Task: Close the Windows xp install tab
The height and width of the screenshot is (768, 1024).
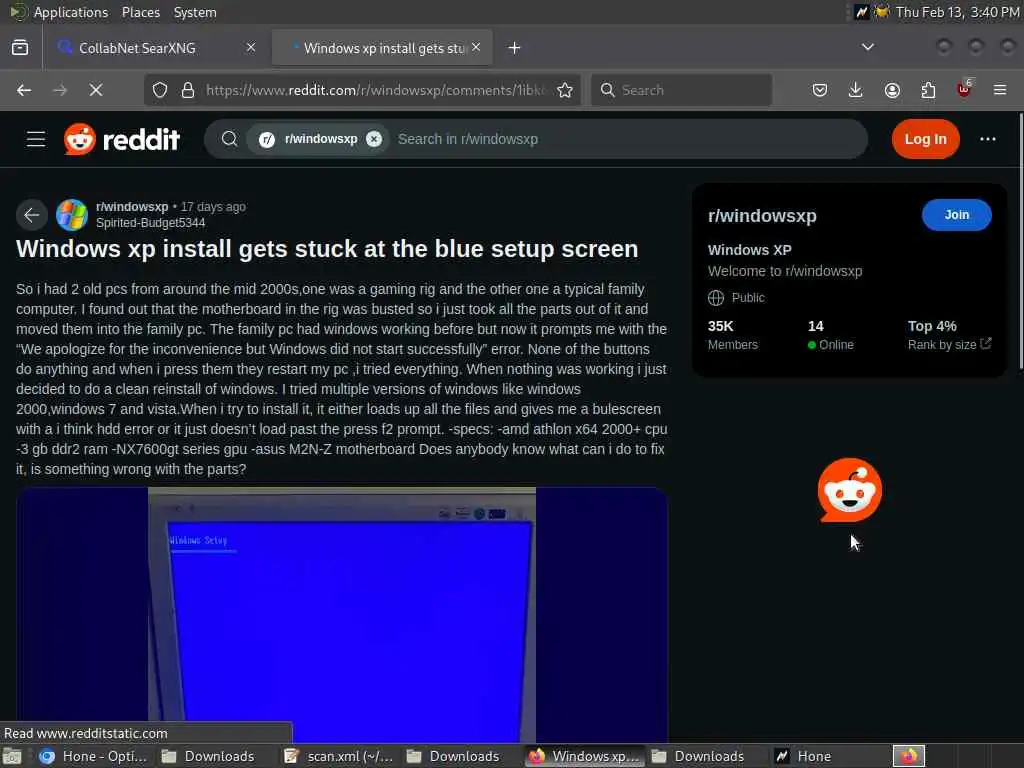Action: 476,47
